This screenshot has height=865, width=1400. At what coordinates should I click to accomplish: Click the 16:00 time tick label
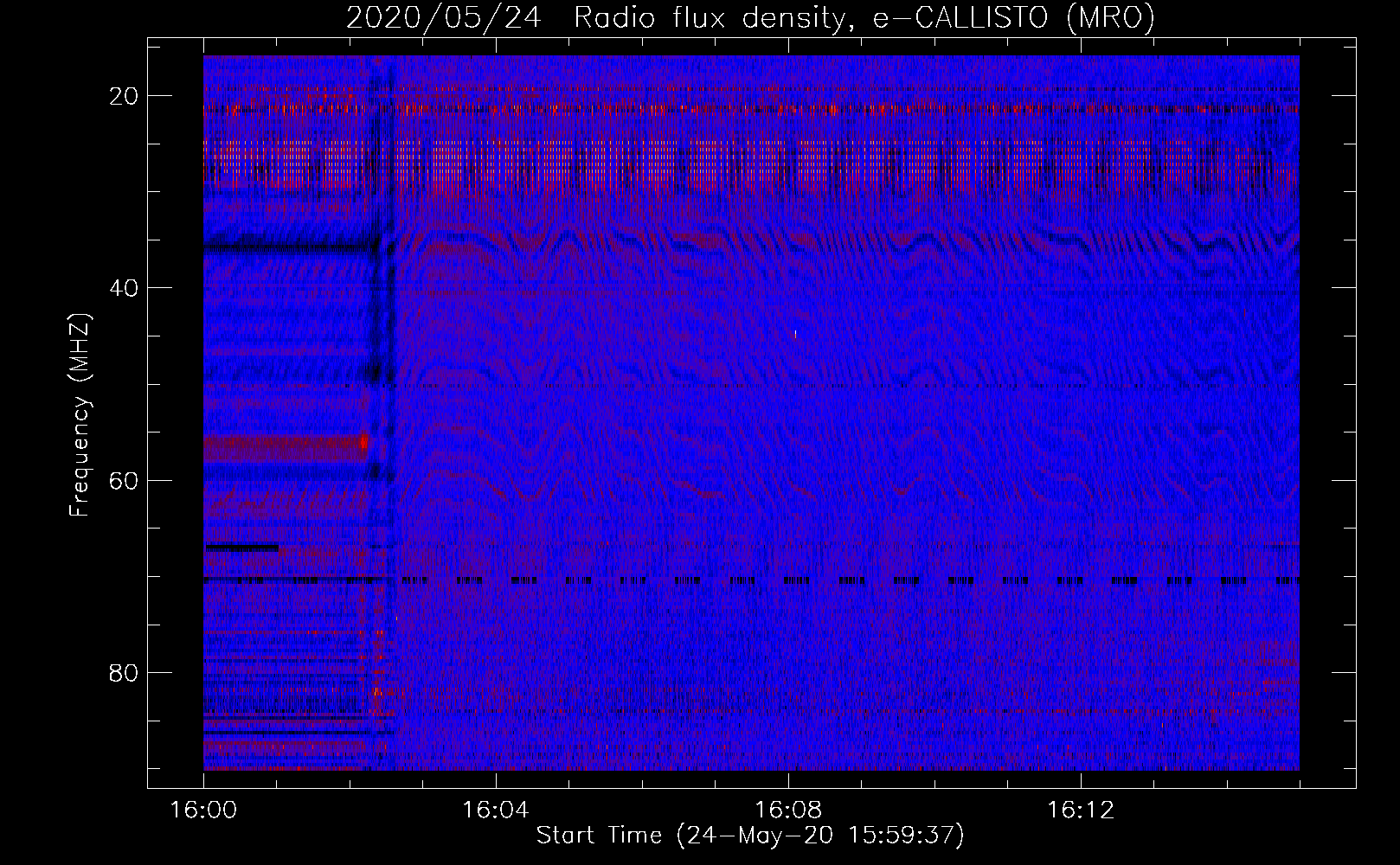(x=203, y=811)
